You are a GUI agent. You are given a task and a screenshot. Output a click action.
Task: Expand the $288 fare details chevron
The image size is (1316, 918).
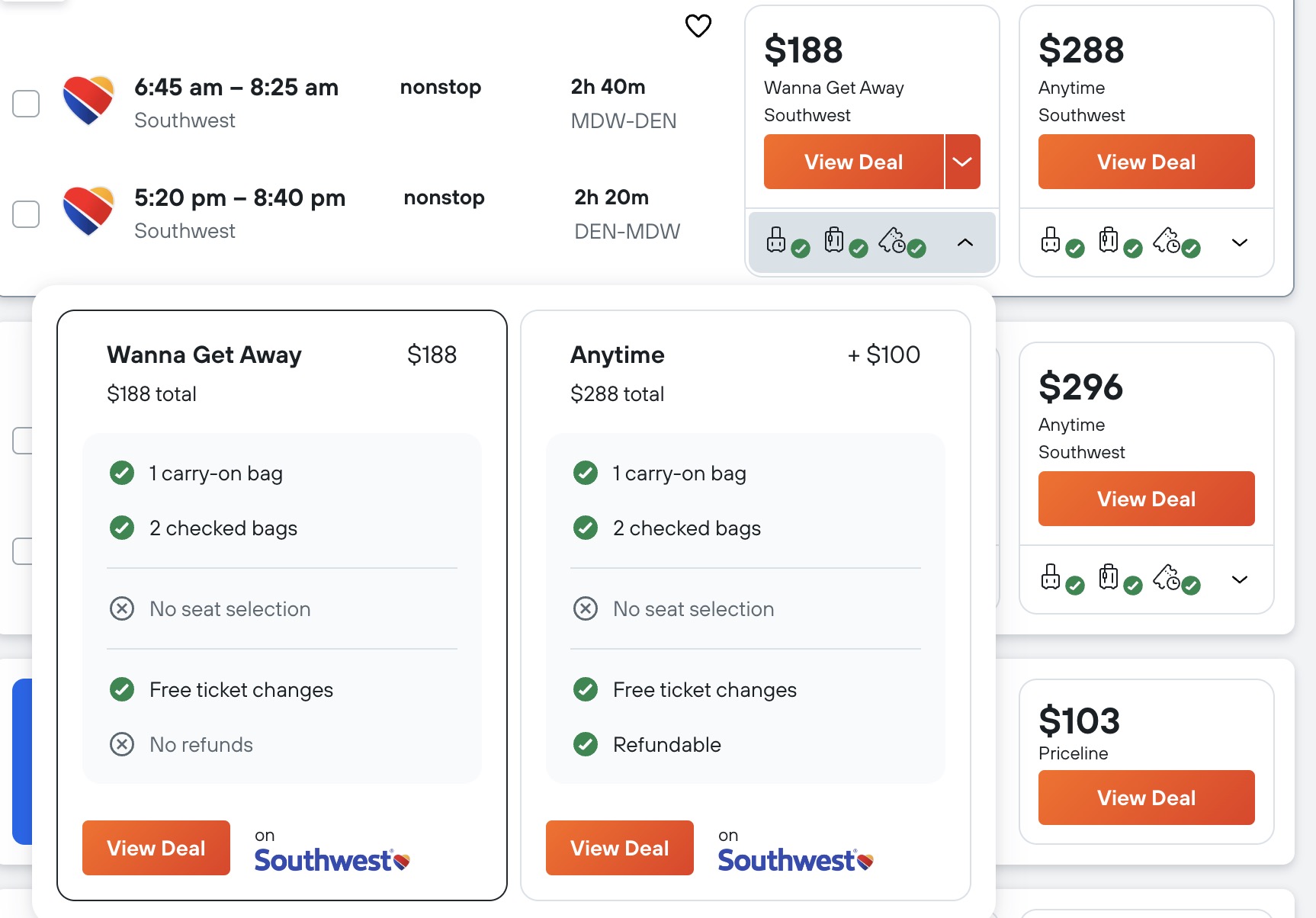coord(1239,242)
